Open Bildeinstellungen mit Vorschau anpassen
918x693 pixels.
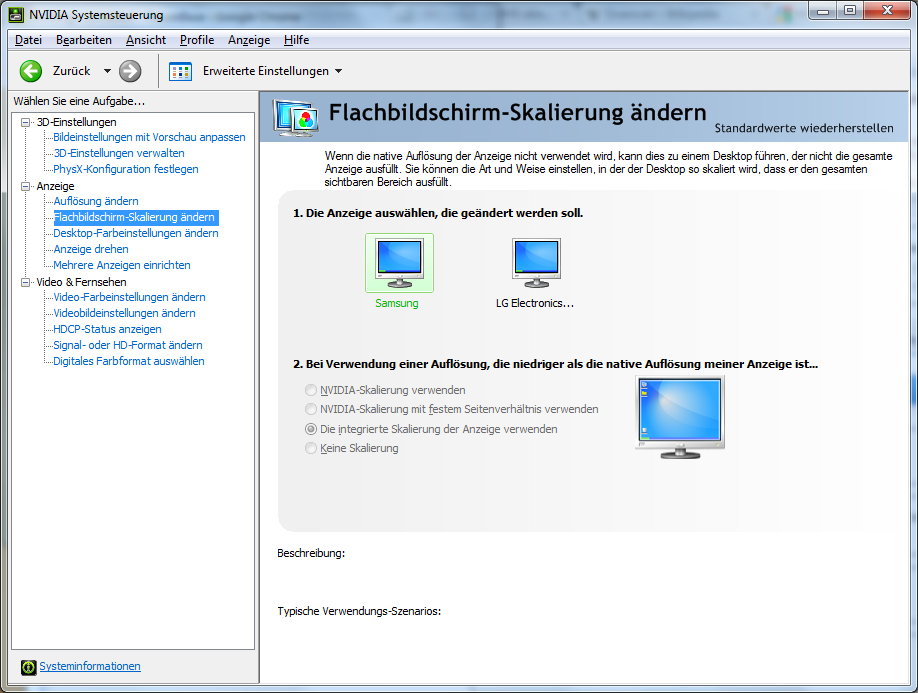click(x=149, y=137)
